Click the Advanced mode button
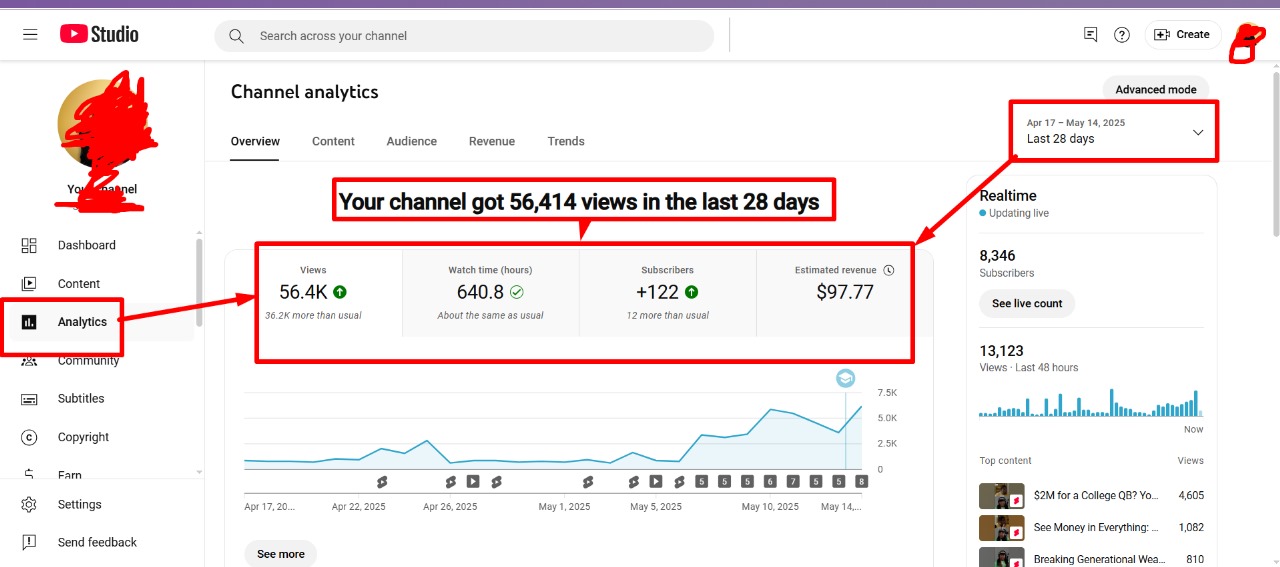This screenshot has width=1280, height=567. (1155, 89)
